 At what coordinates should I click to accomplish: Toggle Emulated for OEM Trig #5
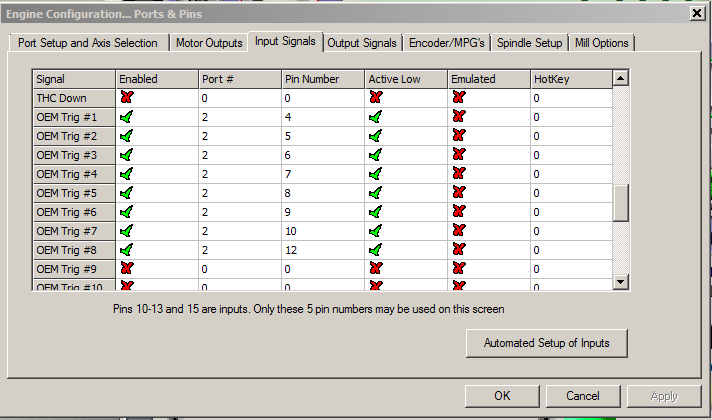click(459, 193)
